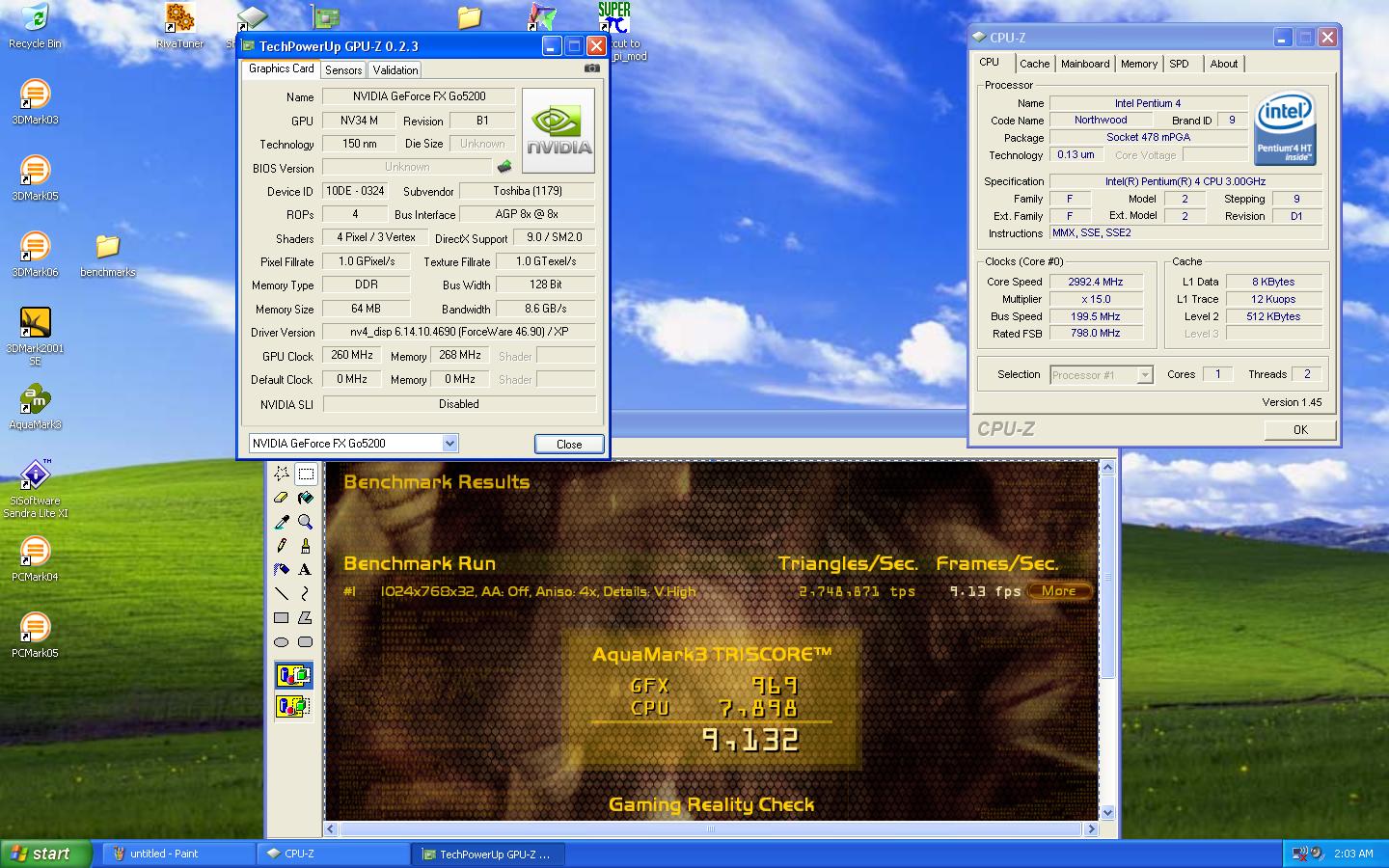
Task: Click Paint vertical scrollbar up arrow
Action: (1107, 468)
